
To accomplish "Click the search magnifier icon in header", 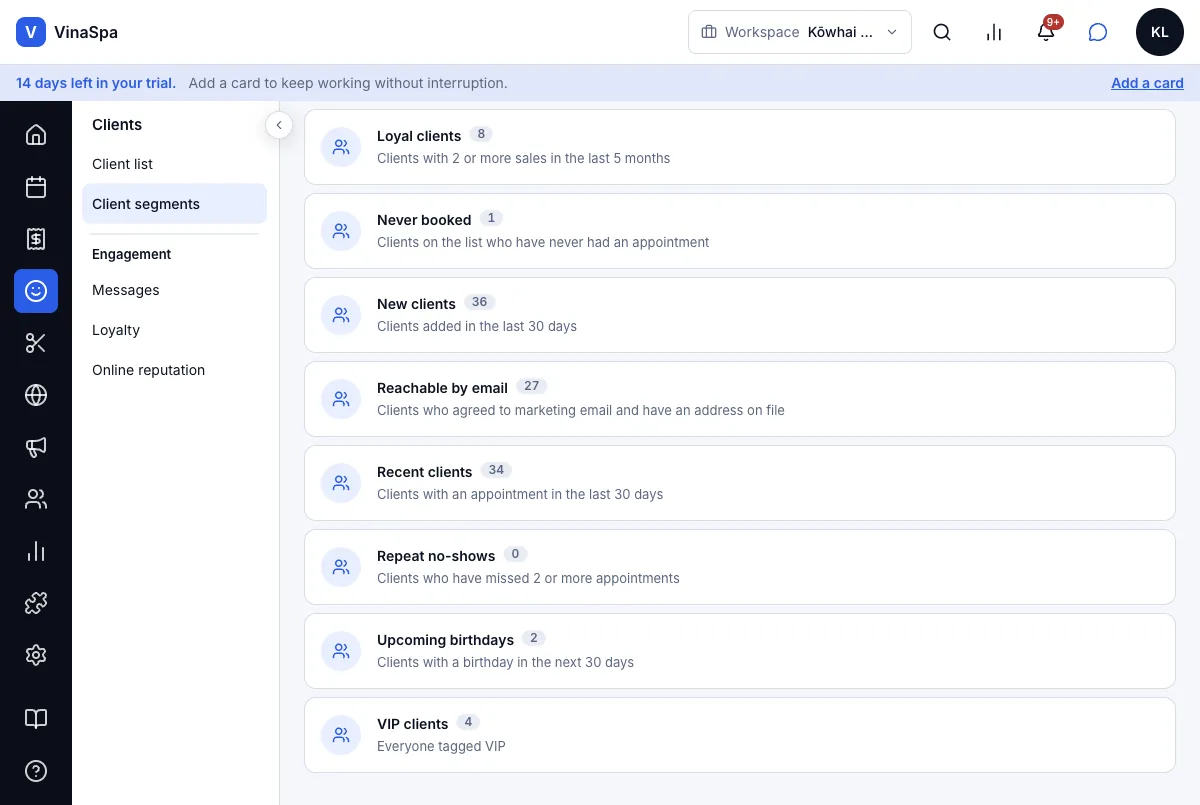I will tap(942, 32).
